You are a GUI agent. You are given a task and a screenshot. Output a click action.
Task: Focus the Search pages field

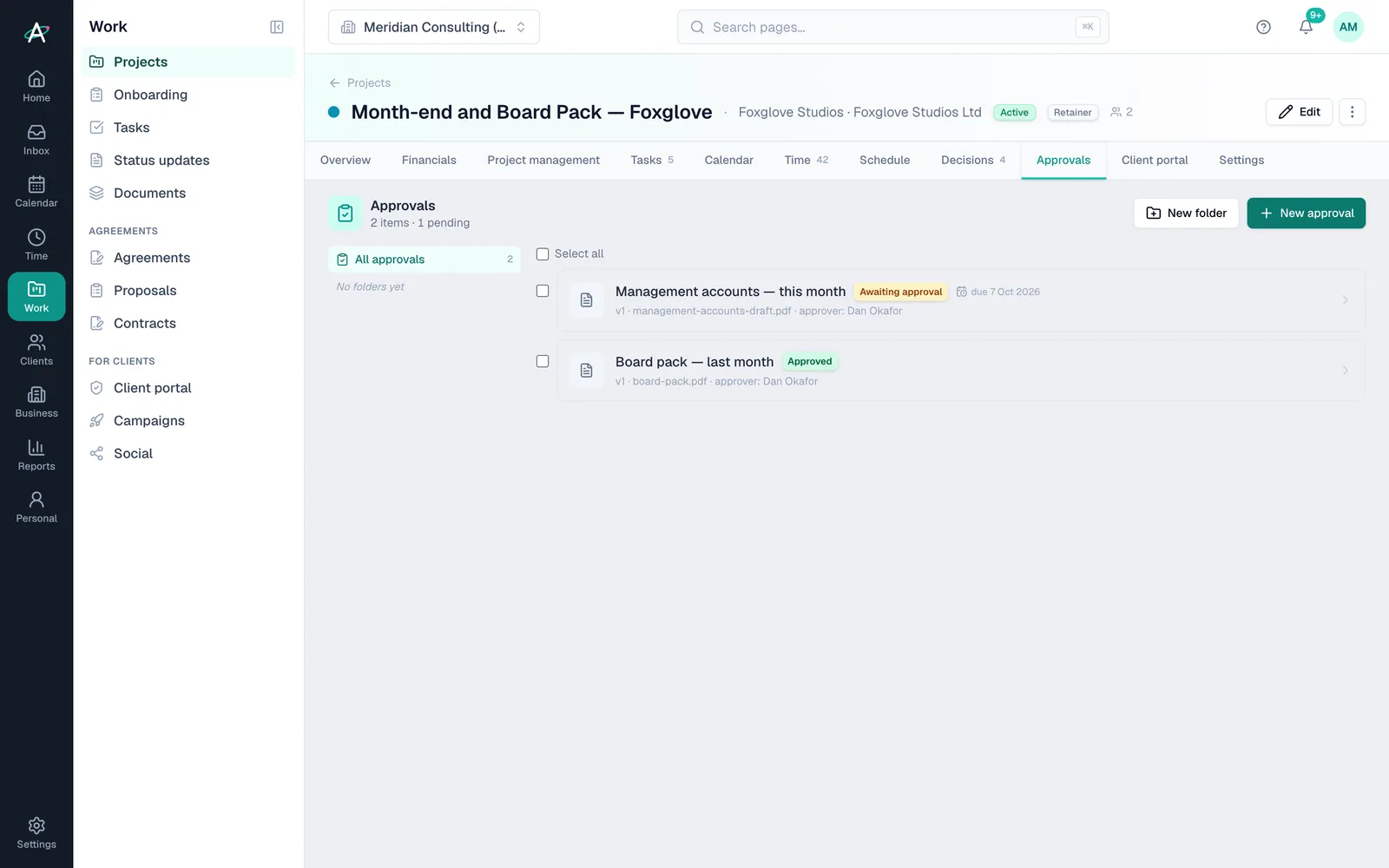pos(892,27)
